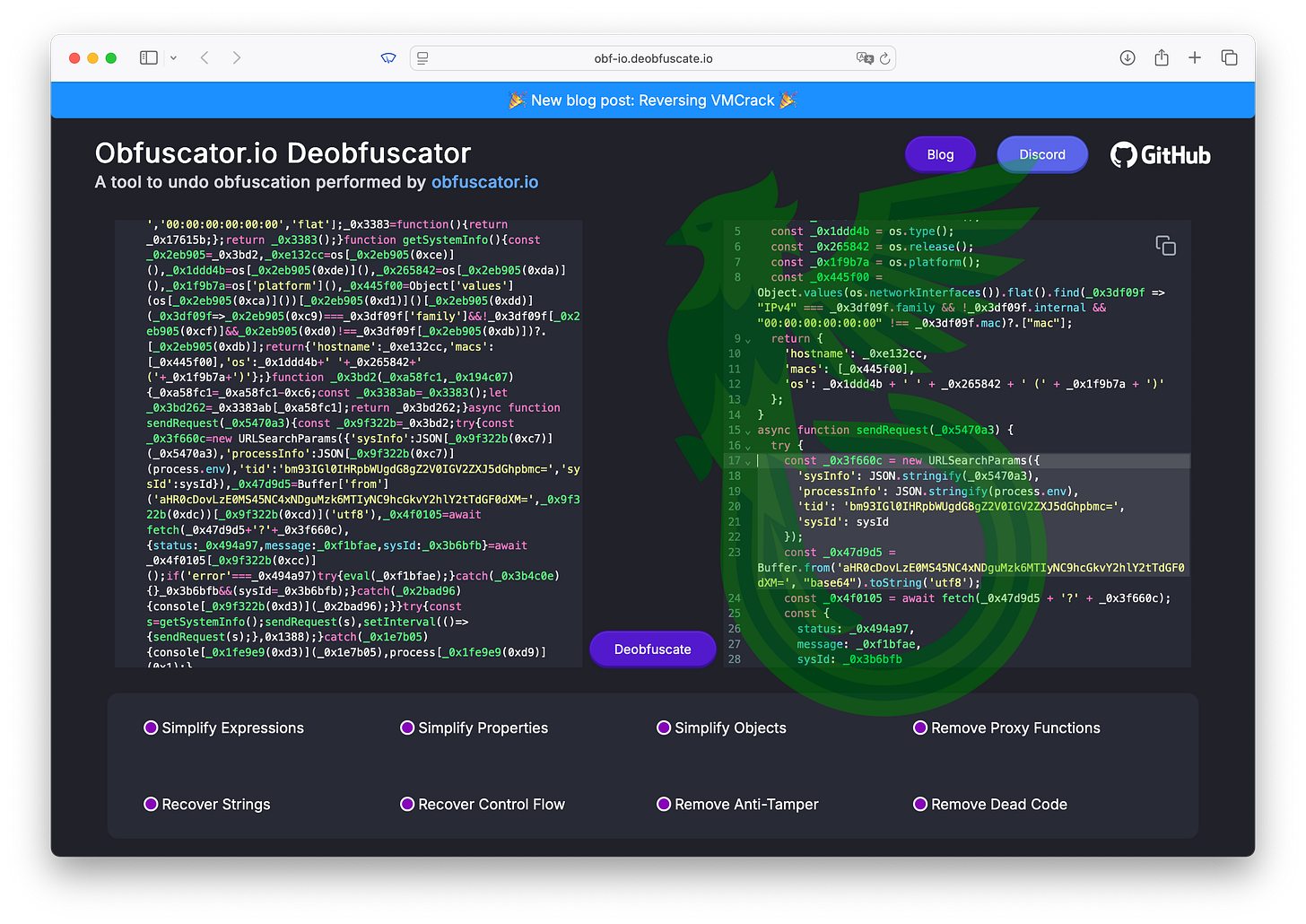Show Safari downloads

point(1128,58)
